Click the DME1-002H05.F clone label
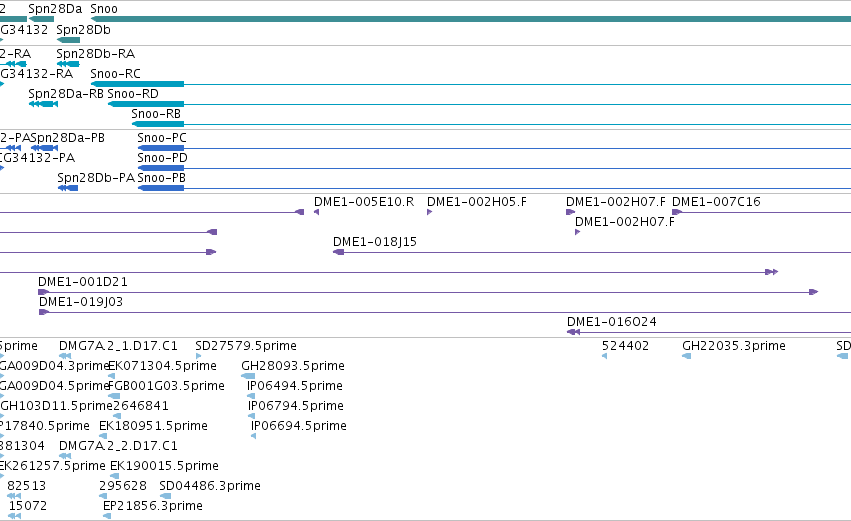This screenshot has height=521, width=851. 477,202
